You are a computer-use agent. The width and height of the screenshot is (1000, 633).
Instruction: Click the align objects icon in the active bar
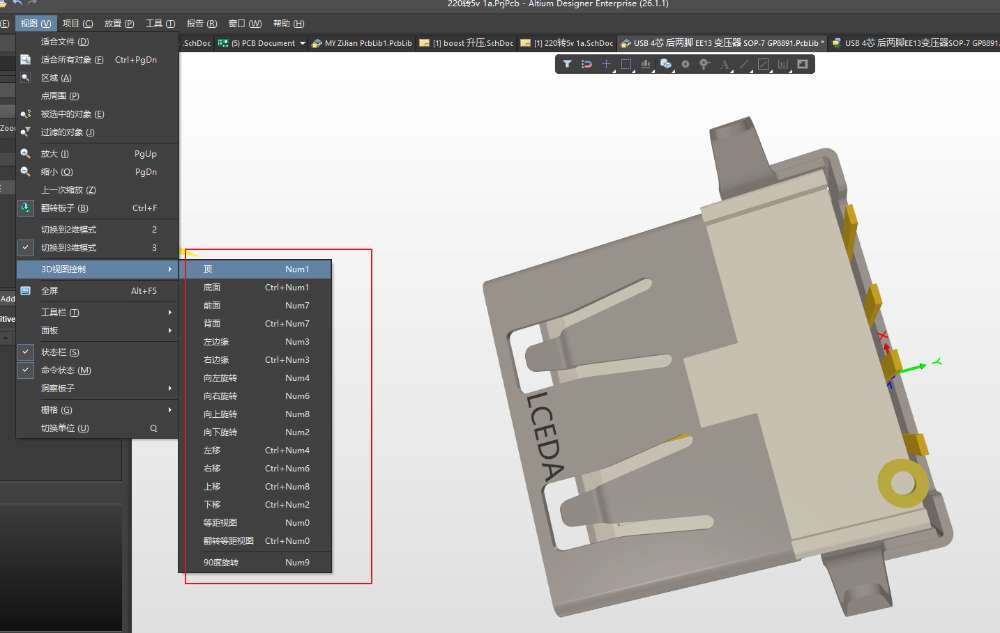tap(645, 64)
